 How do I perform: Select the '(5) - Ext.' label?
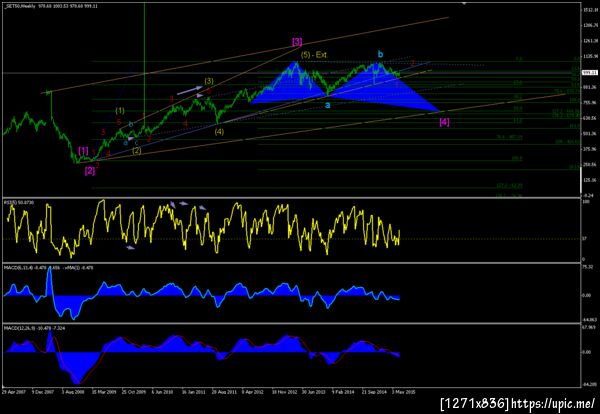pyautogui.click(x=314, y=55)
